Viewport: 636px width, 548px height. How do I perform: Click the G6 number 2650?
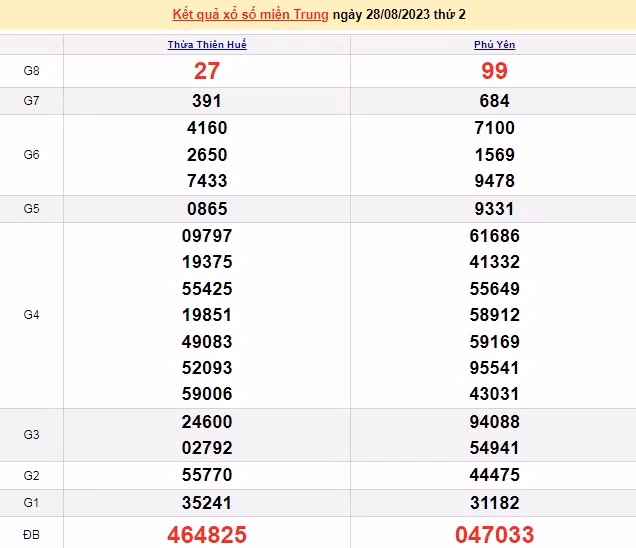click(x=207, y=155)
